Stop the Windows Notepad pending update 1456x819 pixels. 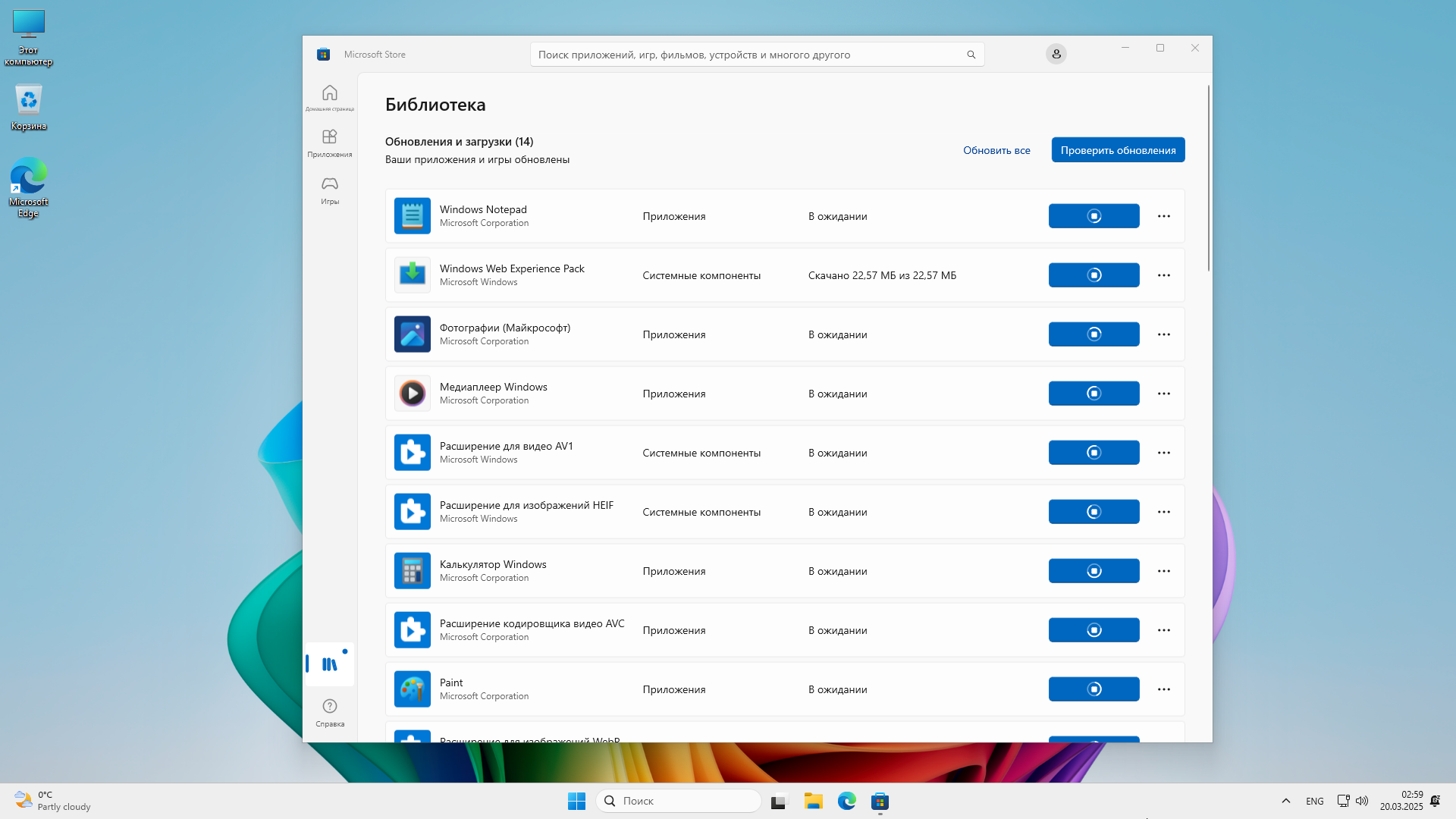click(x=1094, y=216)
